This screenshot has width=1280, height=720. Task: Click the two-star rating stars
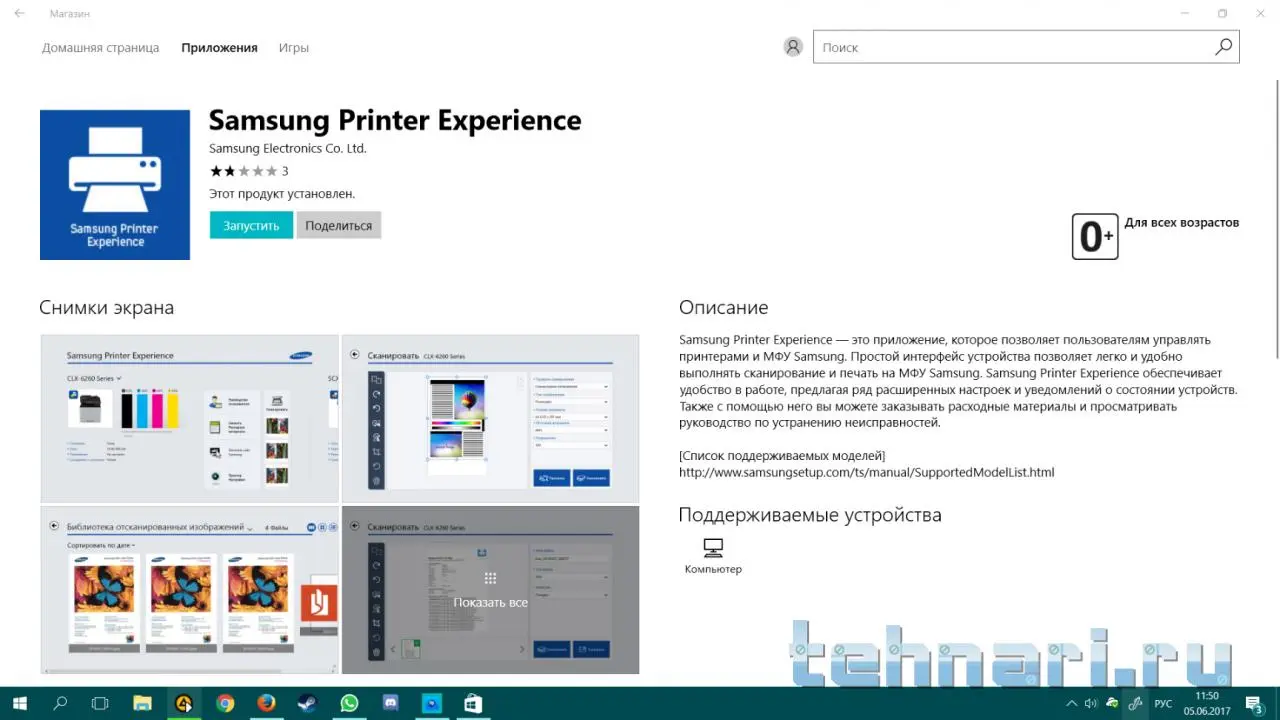click(x=243, y=171)
